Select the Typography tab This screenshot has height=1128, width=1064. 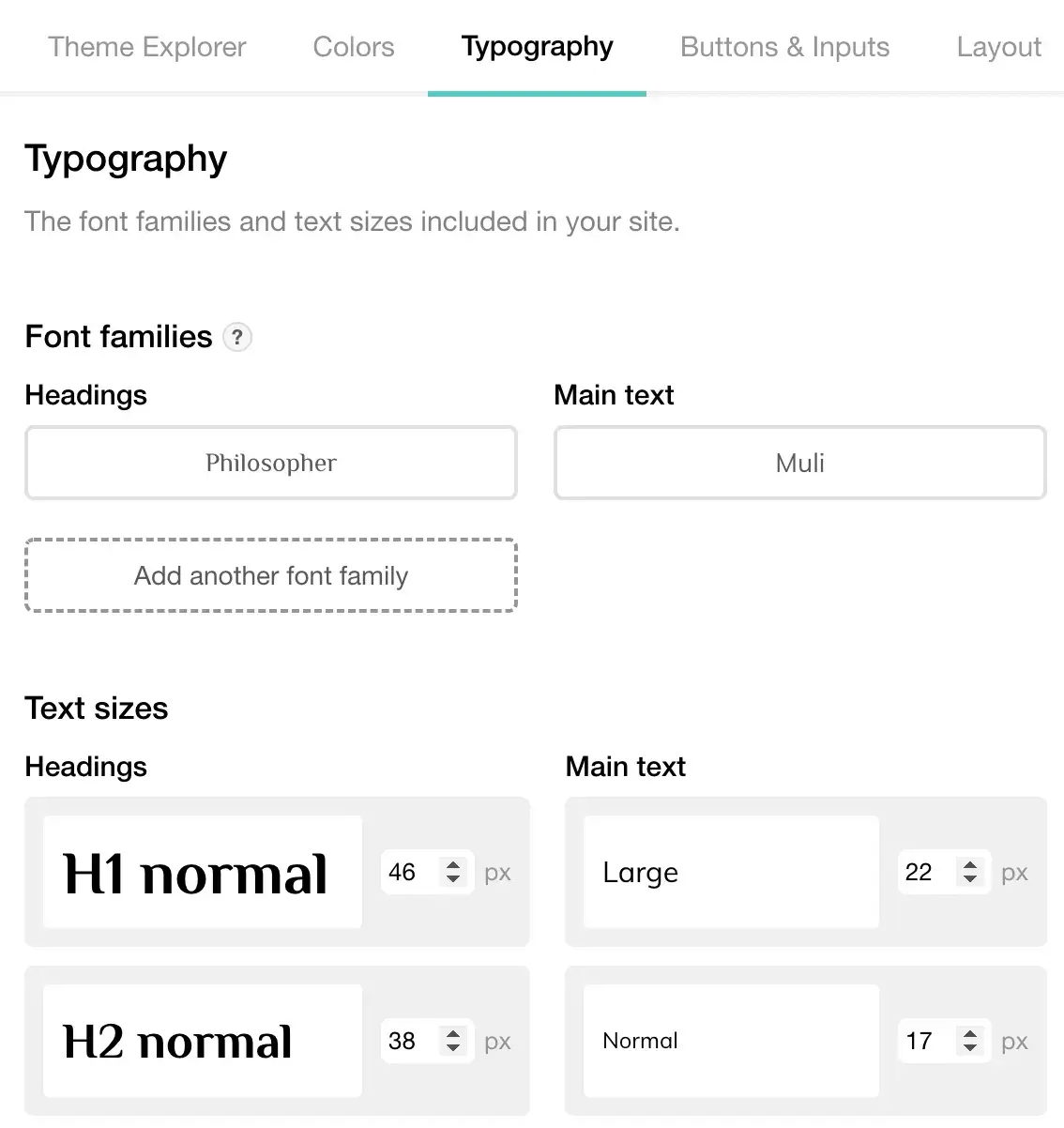coord(538,47)
